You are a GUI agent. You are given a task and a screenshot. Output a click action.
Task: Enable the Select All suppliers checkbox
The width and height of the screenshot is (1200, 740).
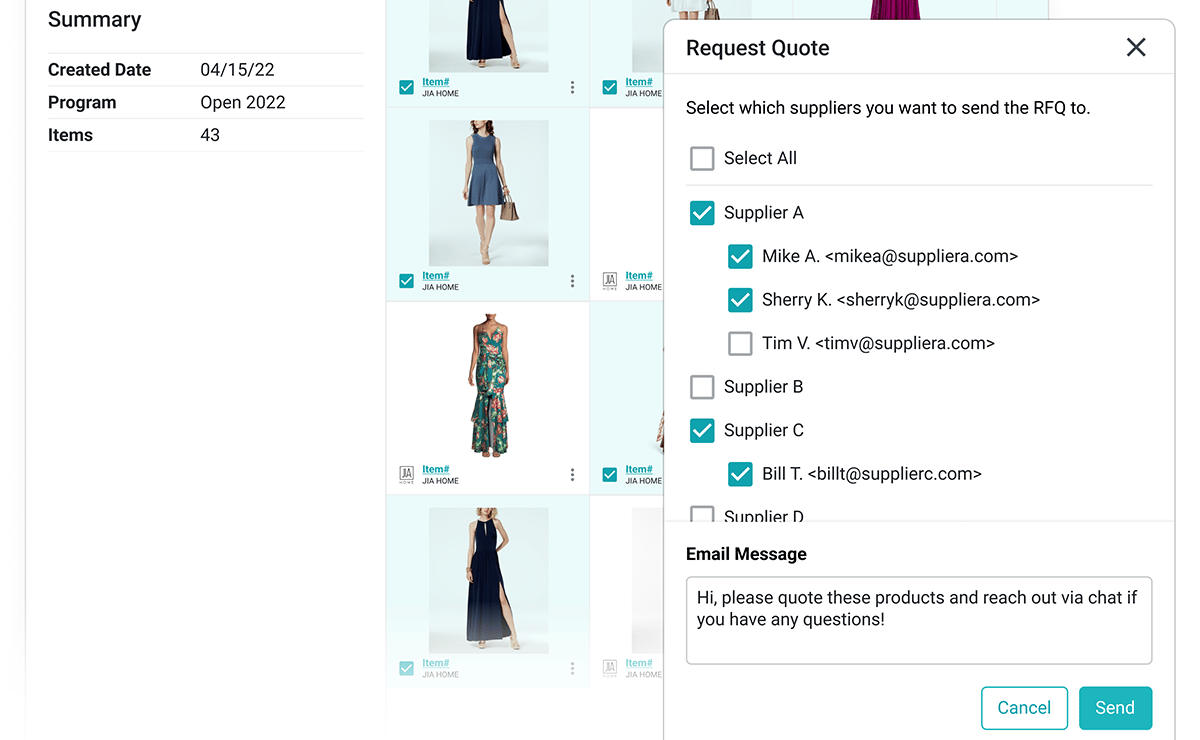[x=701, y=158]
